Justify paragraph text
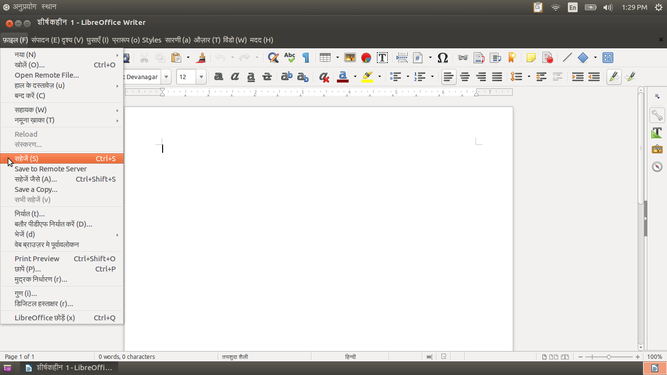 pyautogui.click(x=497, y=77)
